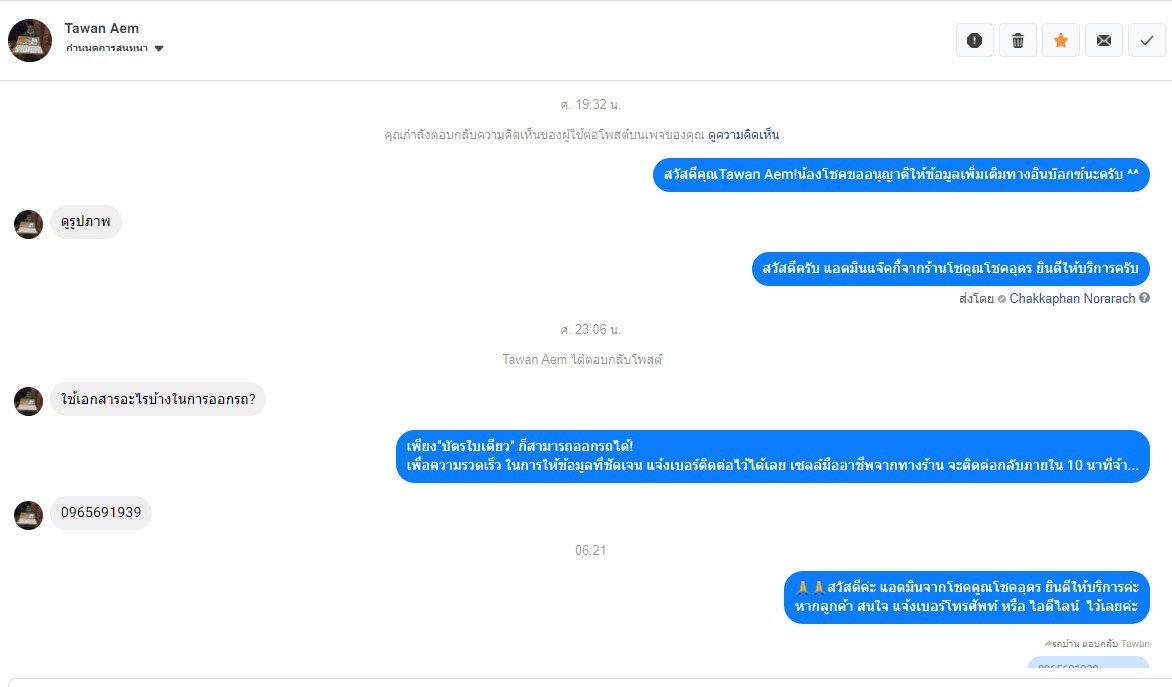Delete conversation with trash icon
The width and height of the screenshot is (1172, 687).
[1017, 40]
